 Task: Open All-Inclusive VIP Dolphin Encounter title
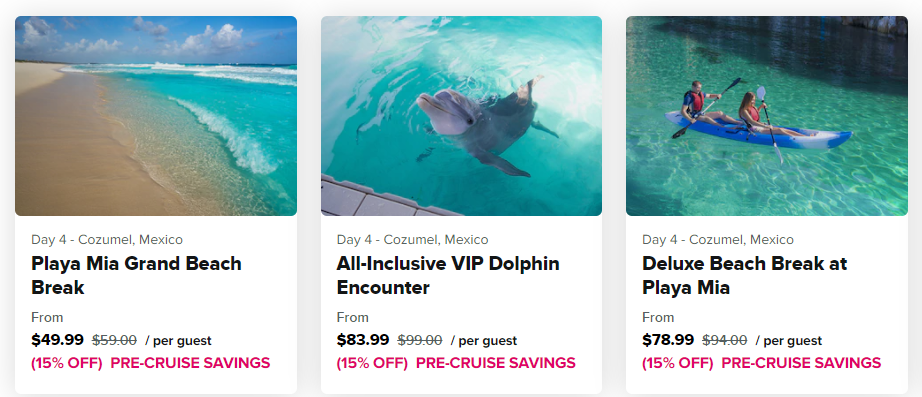click(x=448, y=275)
